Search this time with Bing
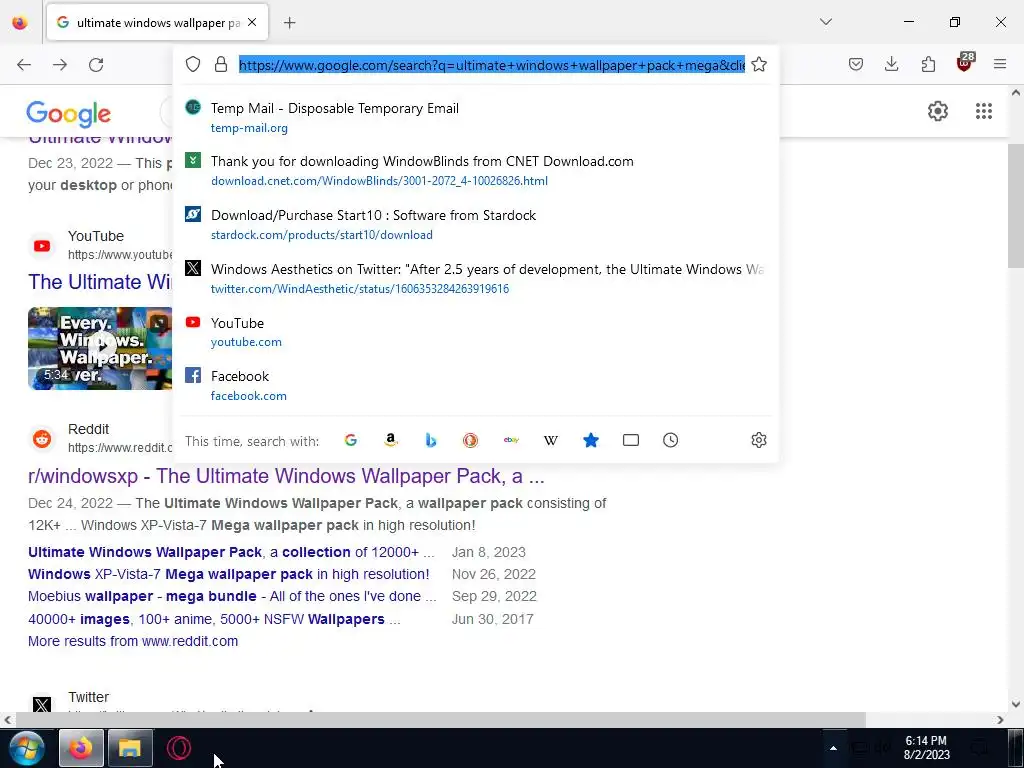The image size is (1024, 768). pos(430,440)
